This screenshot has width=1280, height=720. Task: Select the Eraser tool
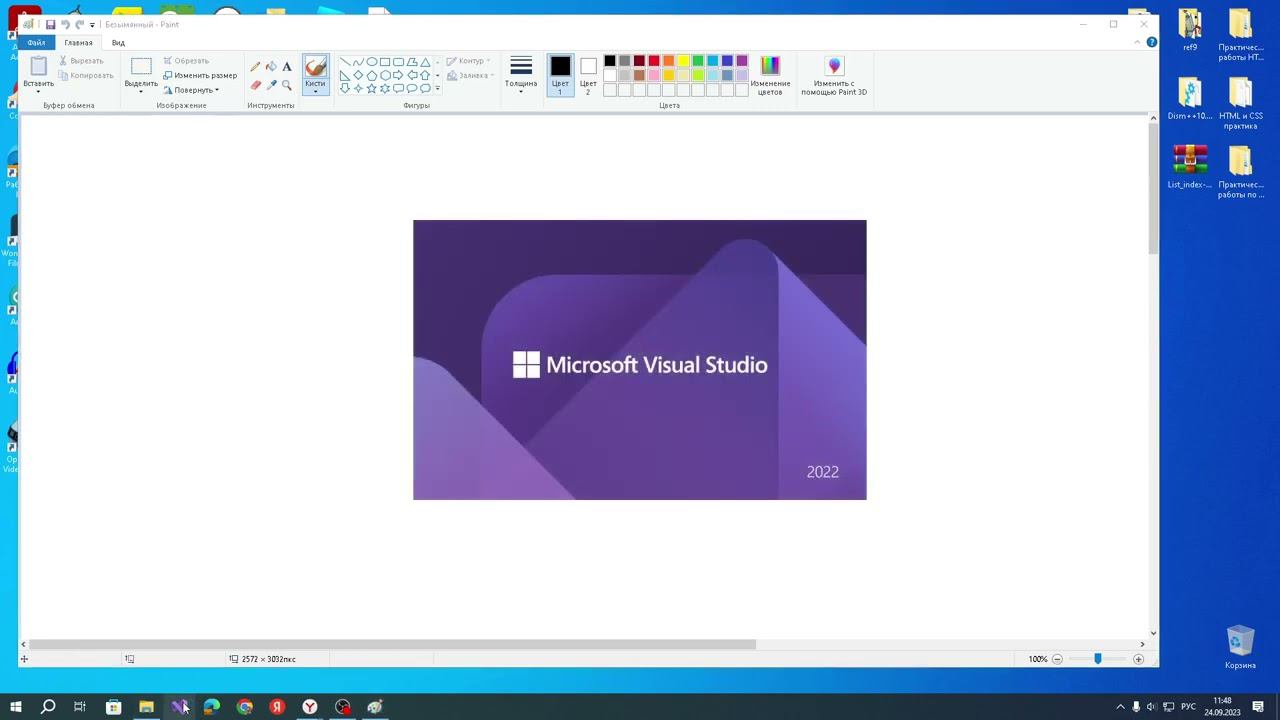pyautogui.click(x=255, y=85)
